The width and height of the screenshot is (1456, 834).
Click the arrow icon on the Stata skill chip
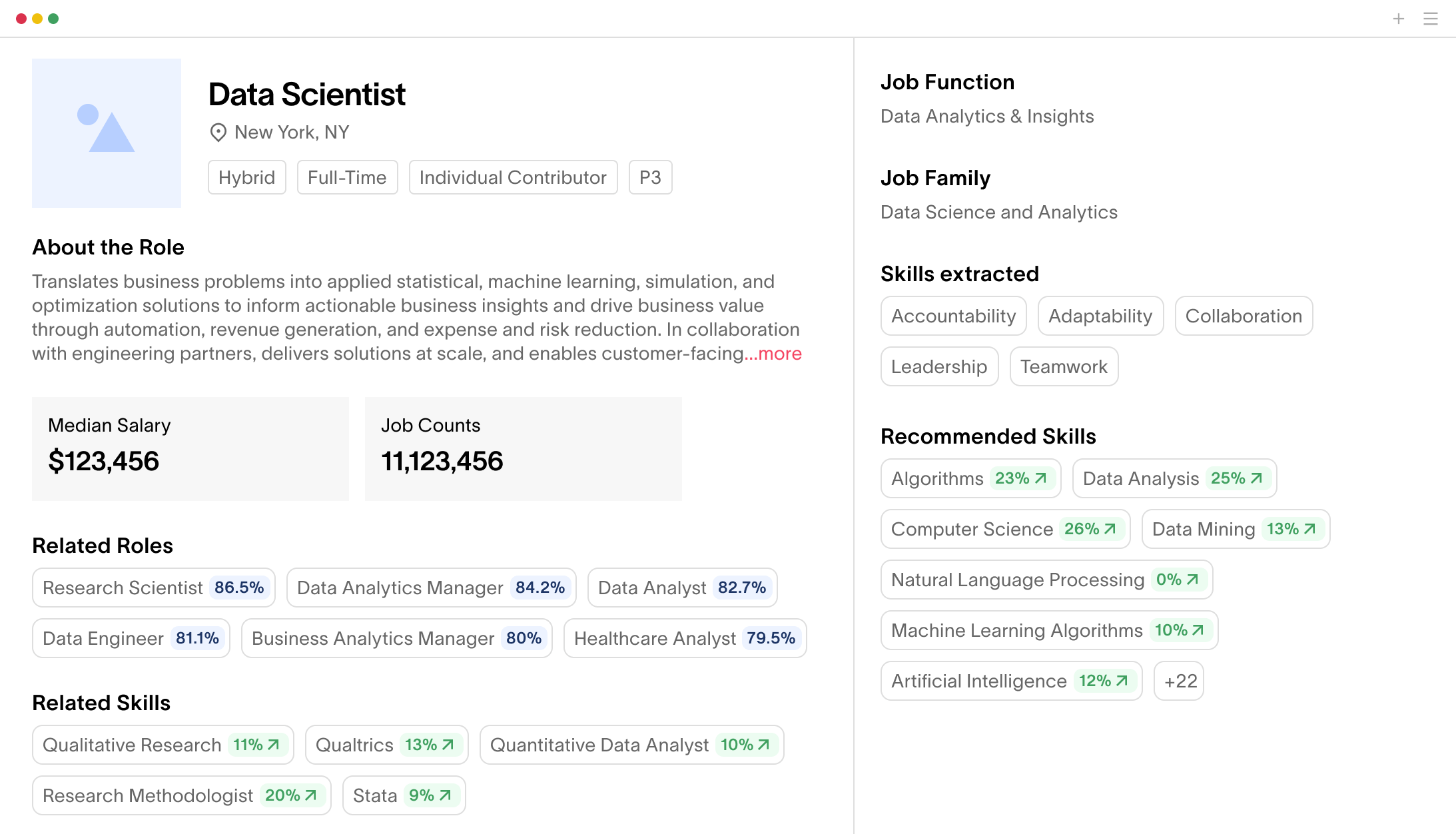click(x=446, y=795)
